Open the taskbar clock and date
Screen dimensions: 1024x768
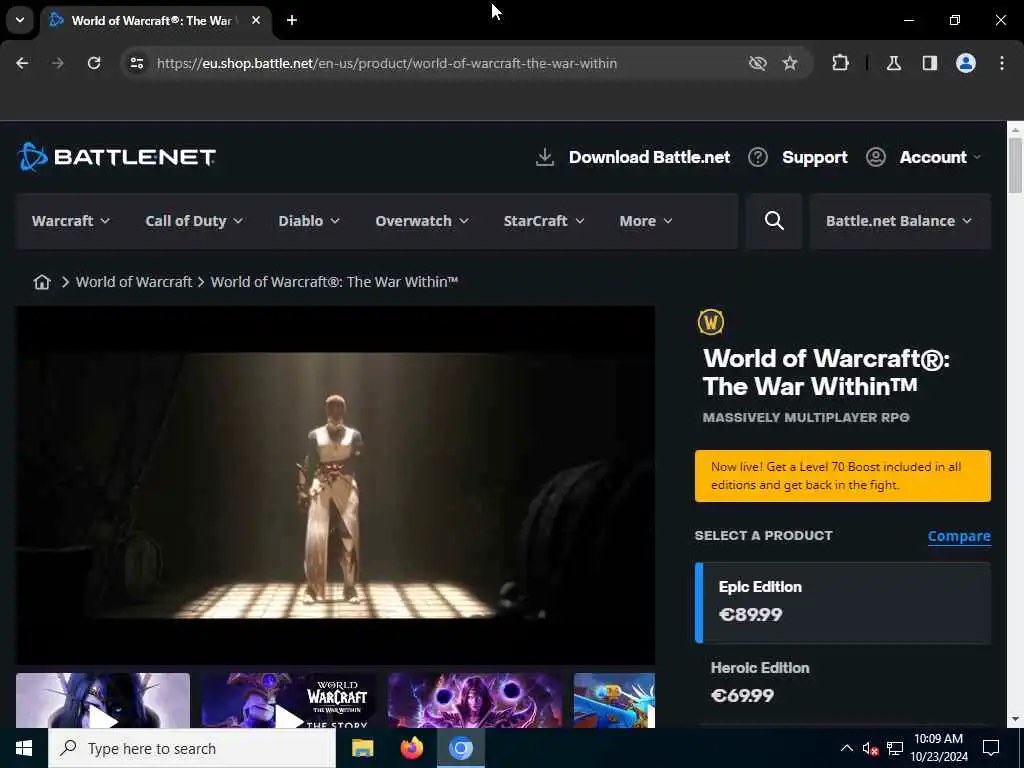click(938, 748)
